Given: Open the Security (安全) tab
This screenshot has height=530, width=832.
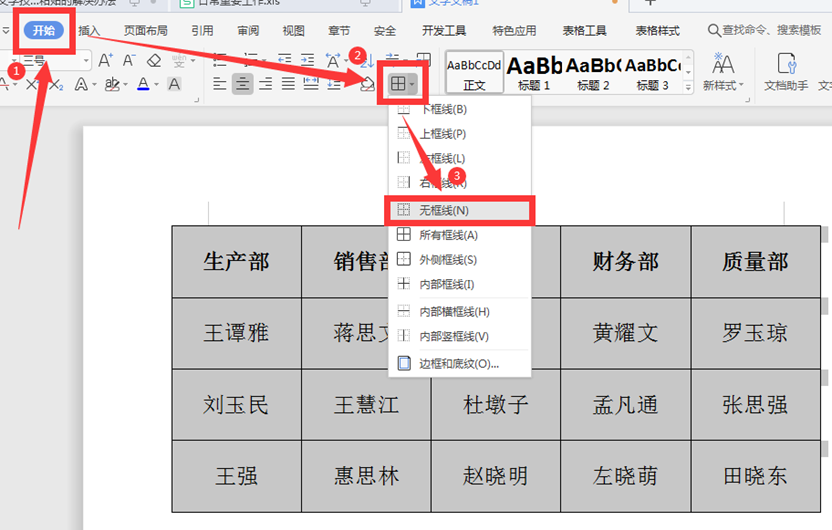Looking at the screenshot, I should coord(385,30).
